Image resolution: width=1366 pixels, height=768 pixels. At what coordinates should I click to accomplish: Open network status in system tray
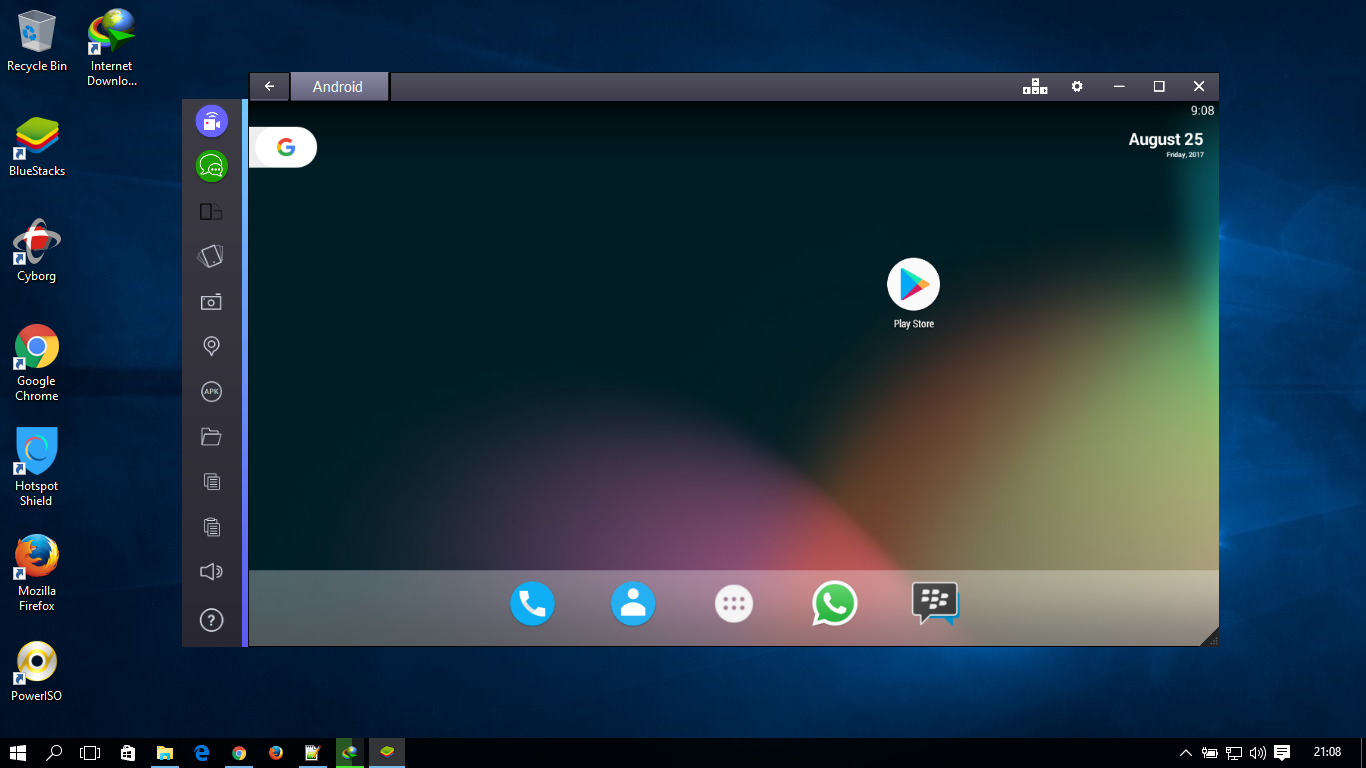(1234, 753)
